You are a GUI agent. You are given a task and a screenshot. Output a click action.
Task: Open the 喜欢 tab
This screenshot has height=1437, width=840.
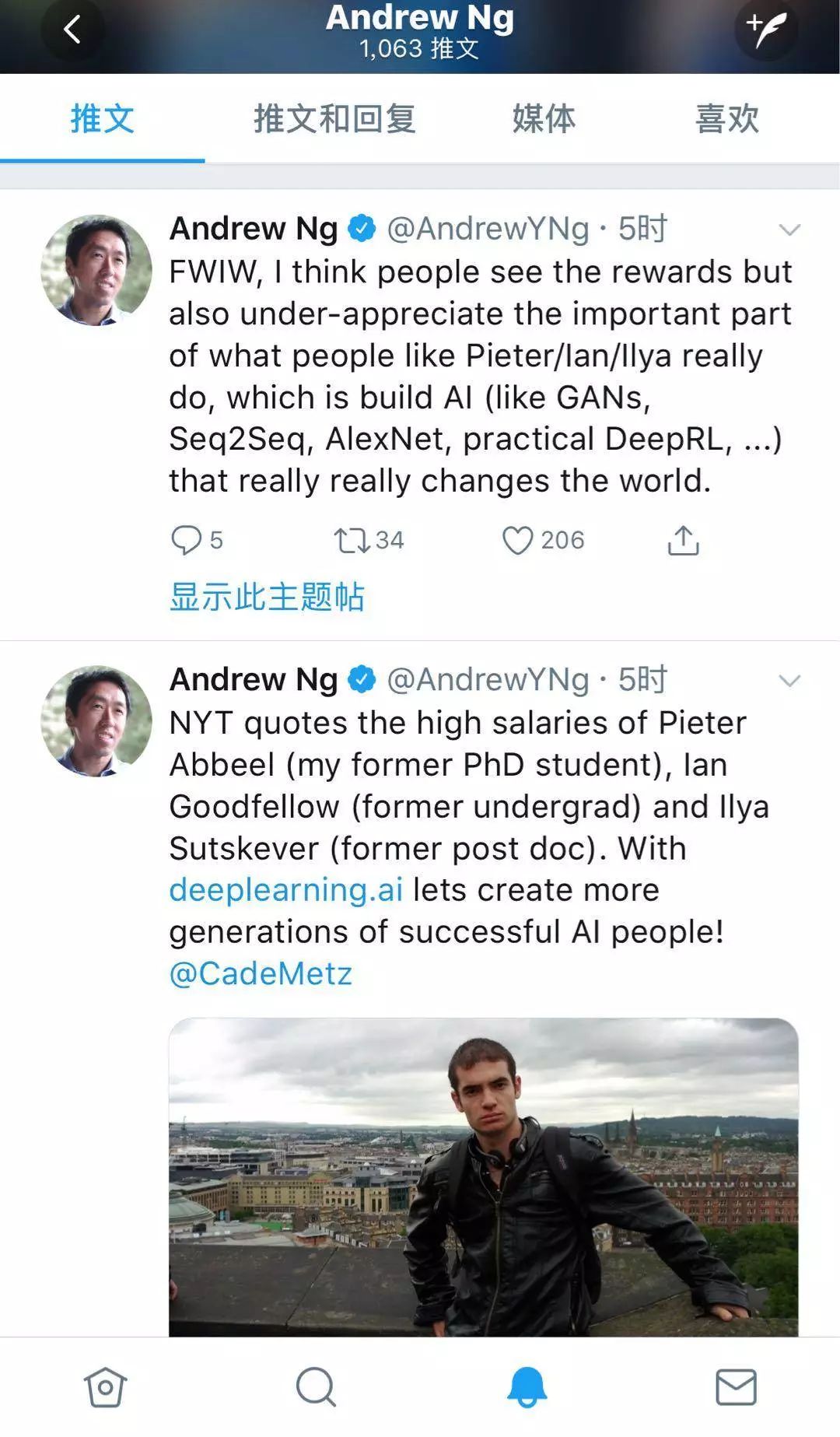(727, 119)
